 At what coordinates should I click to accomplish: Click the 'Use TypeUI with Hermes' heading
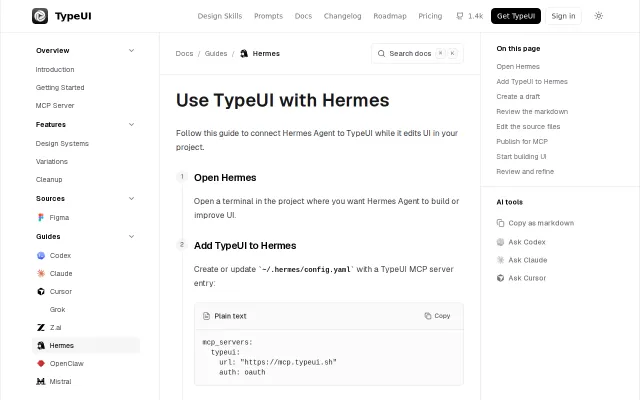click(x=282, y=100)
